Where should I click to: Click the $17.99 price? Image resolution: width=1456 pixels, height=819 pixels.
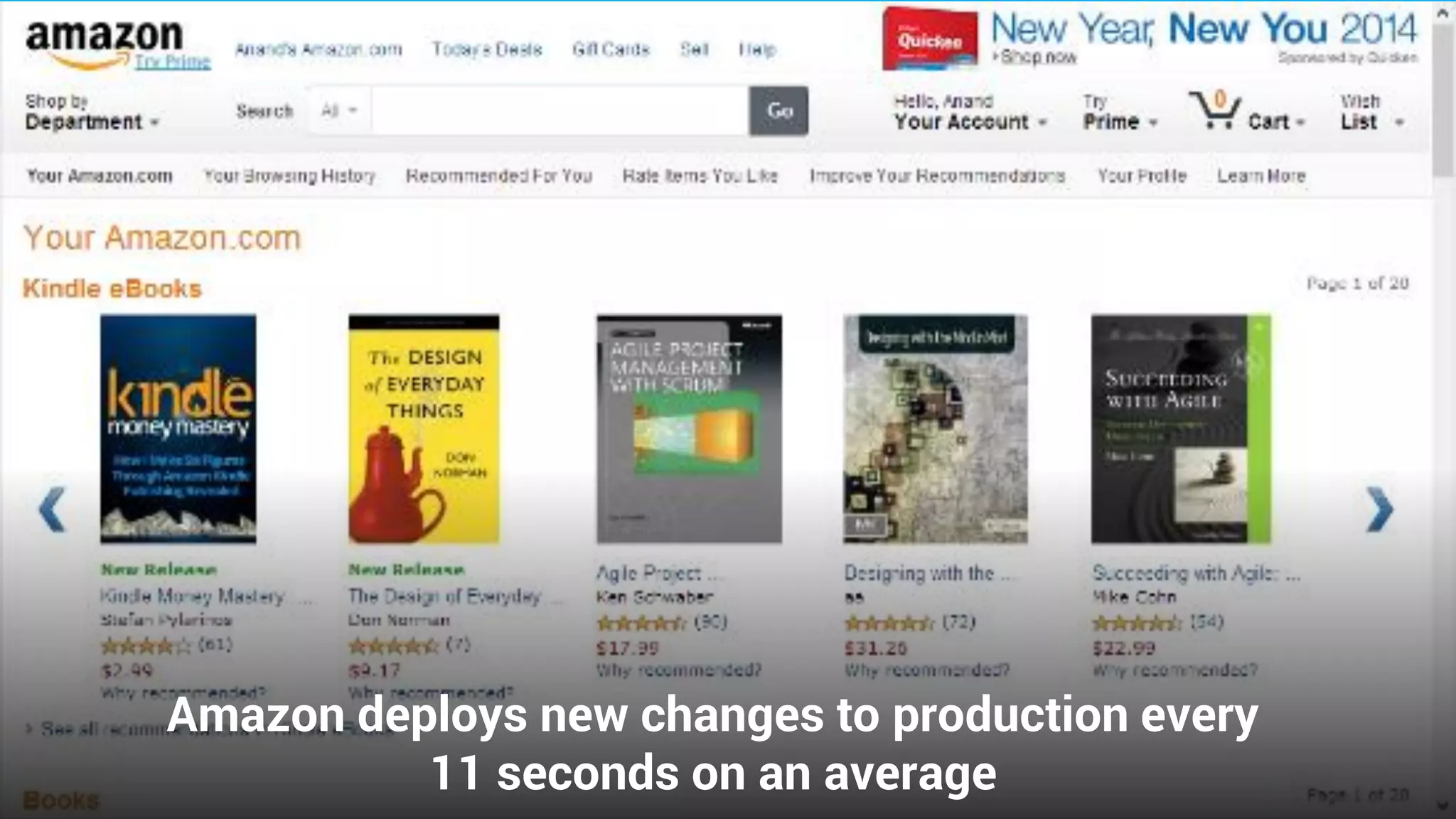pos(627,648)
